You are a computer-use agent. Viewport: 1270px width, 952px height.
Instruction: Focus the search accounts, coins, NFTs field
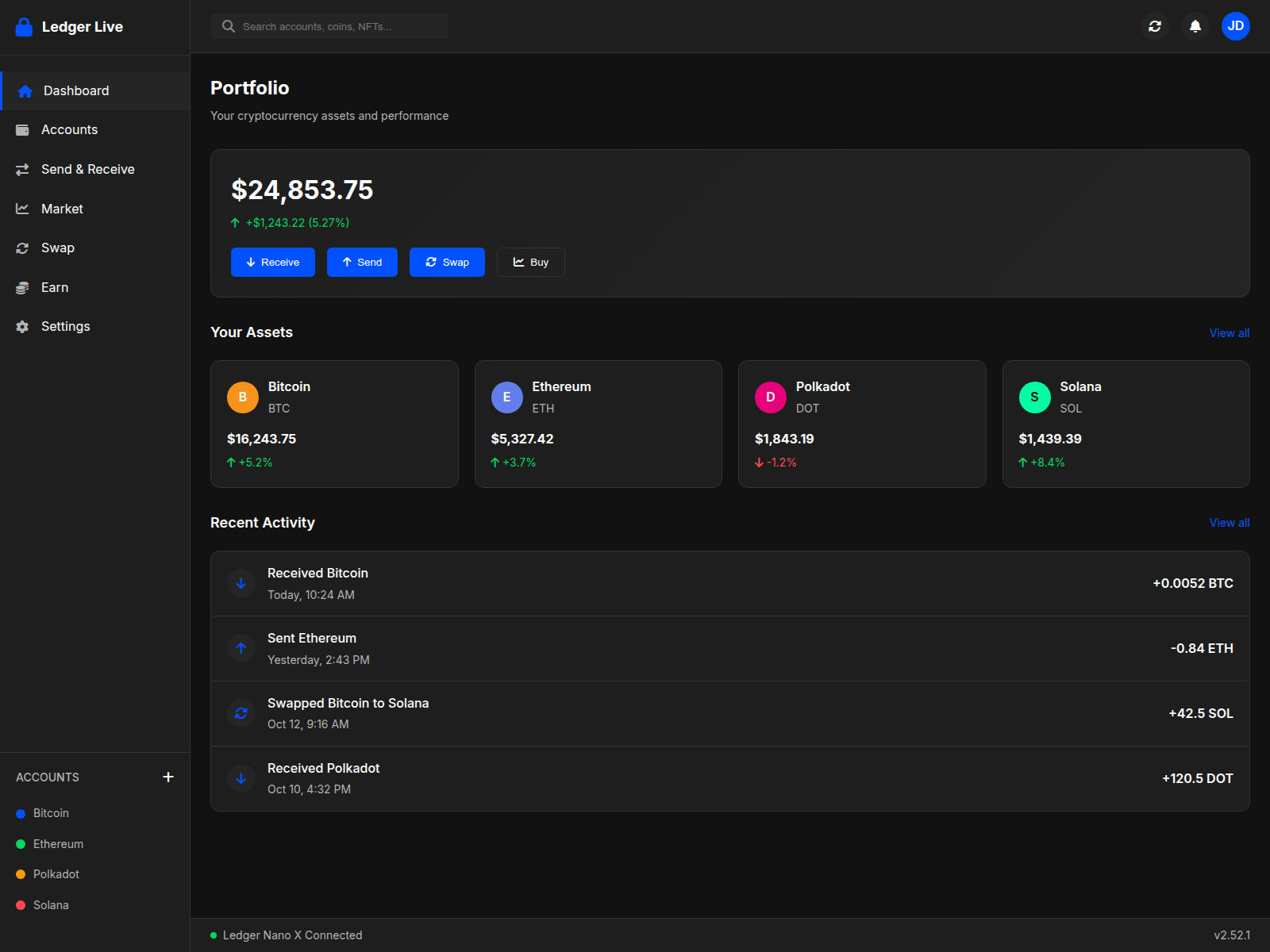pyautogui.click(x=329, y=26)
